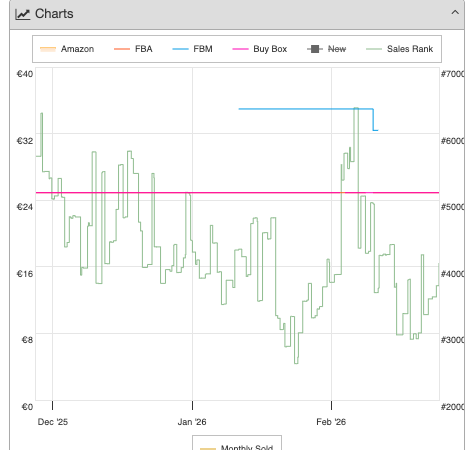Toggle Sales Rank legend entry
The height and width of the screenshot is (450, 474).
click(x=399, y=49)
